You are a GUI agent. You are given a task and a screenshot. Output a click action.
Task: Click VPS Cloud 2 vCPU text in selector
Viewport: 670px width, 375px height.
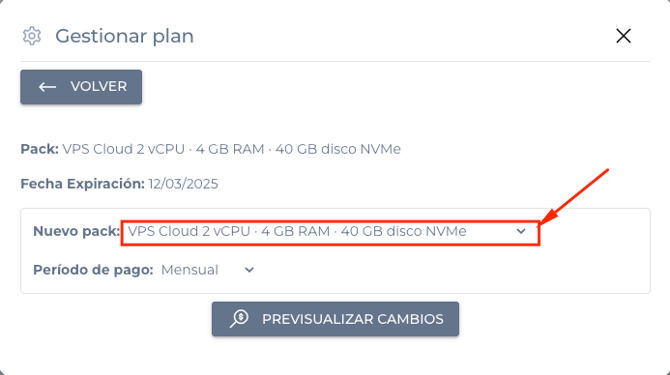pos(189,231)
